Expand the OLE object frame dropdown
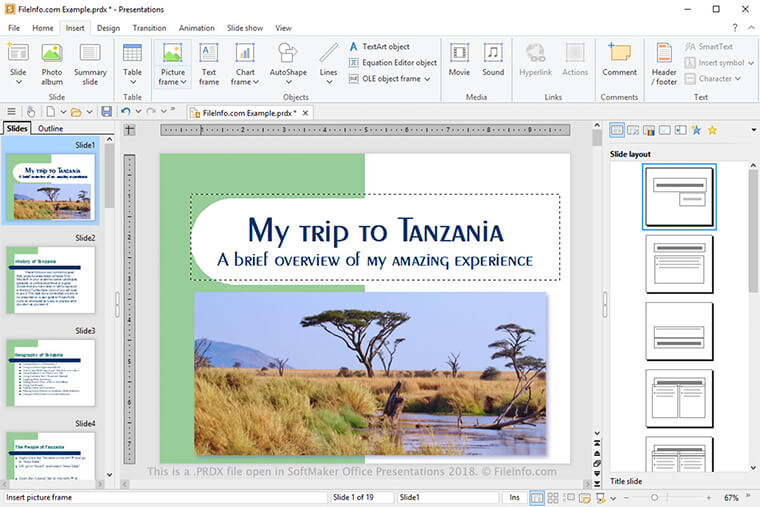Screen dimensions: 760x507 [427, 79]
